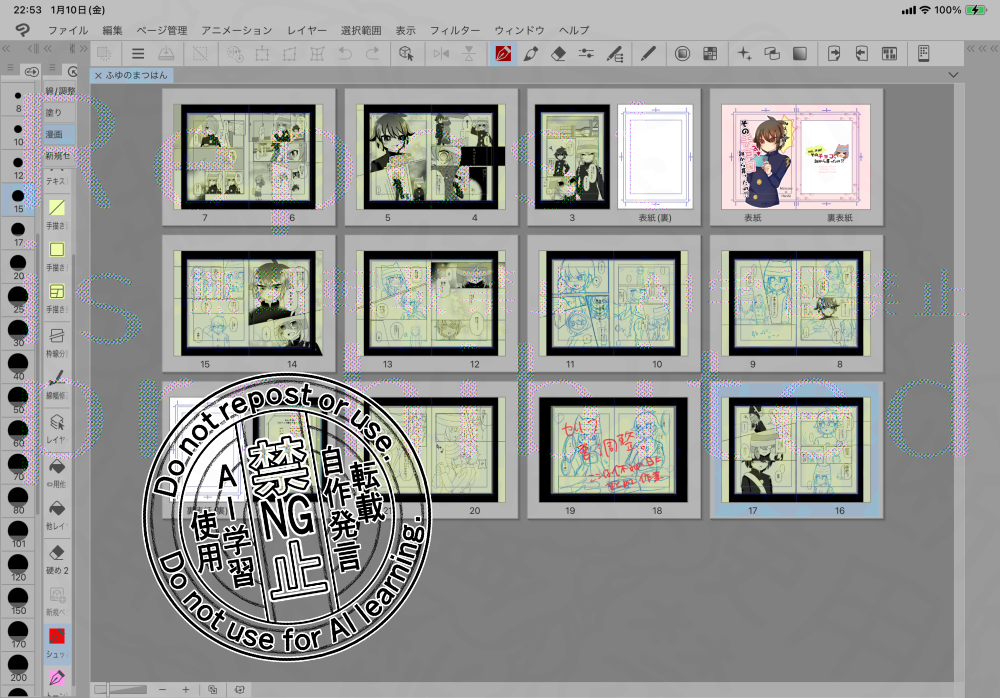Select brush size 15 preset
1000x698 pixels.
(x=17, y=199)
